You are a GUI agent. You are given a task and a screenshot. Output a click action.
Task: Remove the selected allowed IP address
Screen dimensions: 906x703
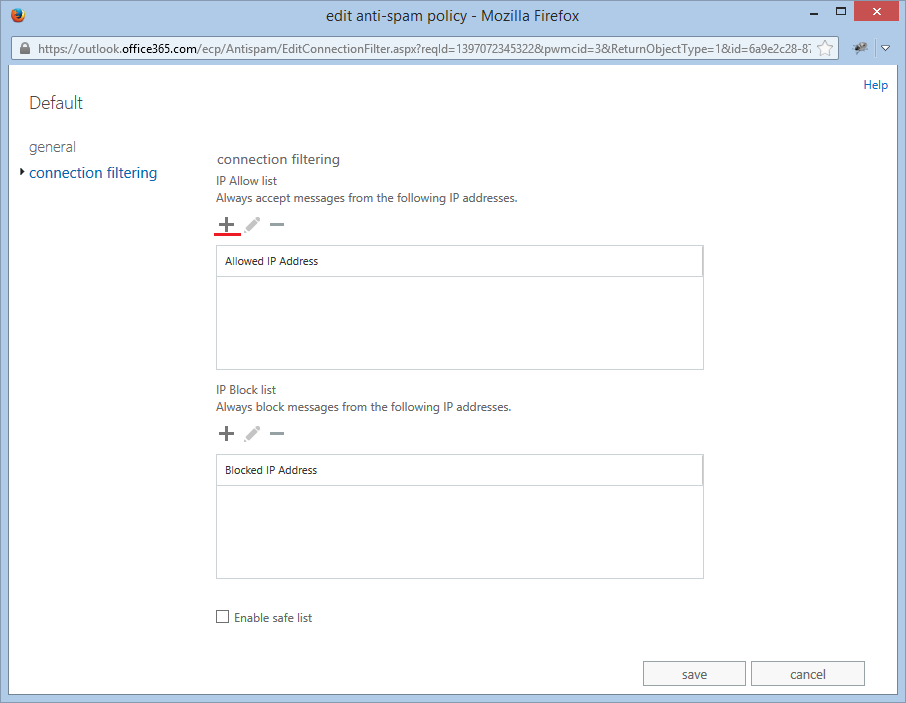tap(276, 225)
